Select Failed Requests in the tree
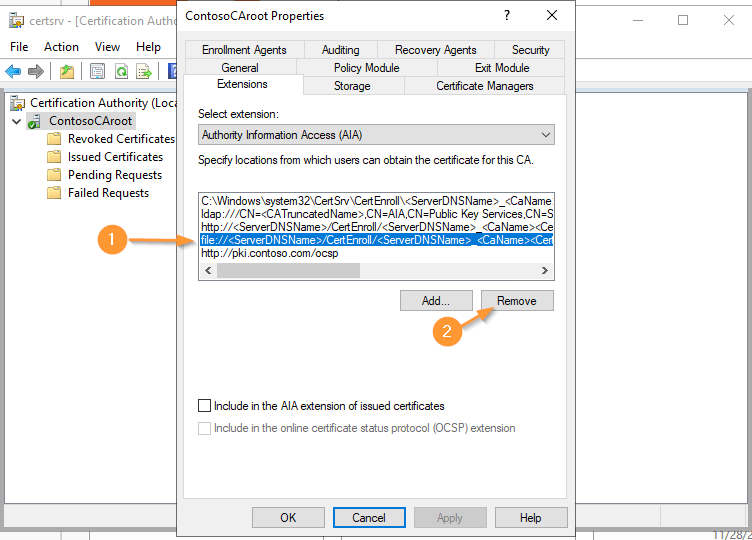 [x=108, y=193]
